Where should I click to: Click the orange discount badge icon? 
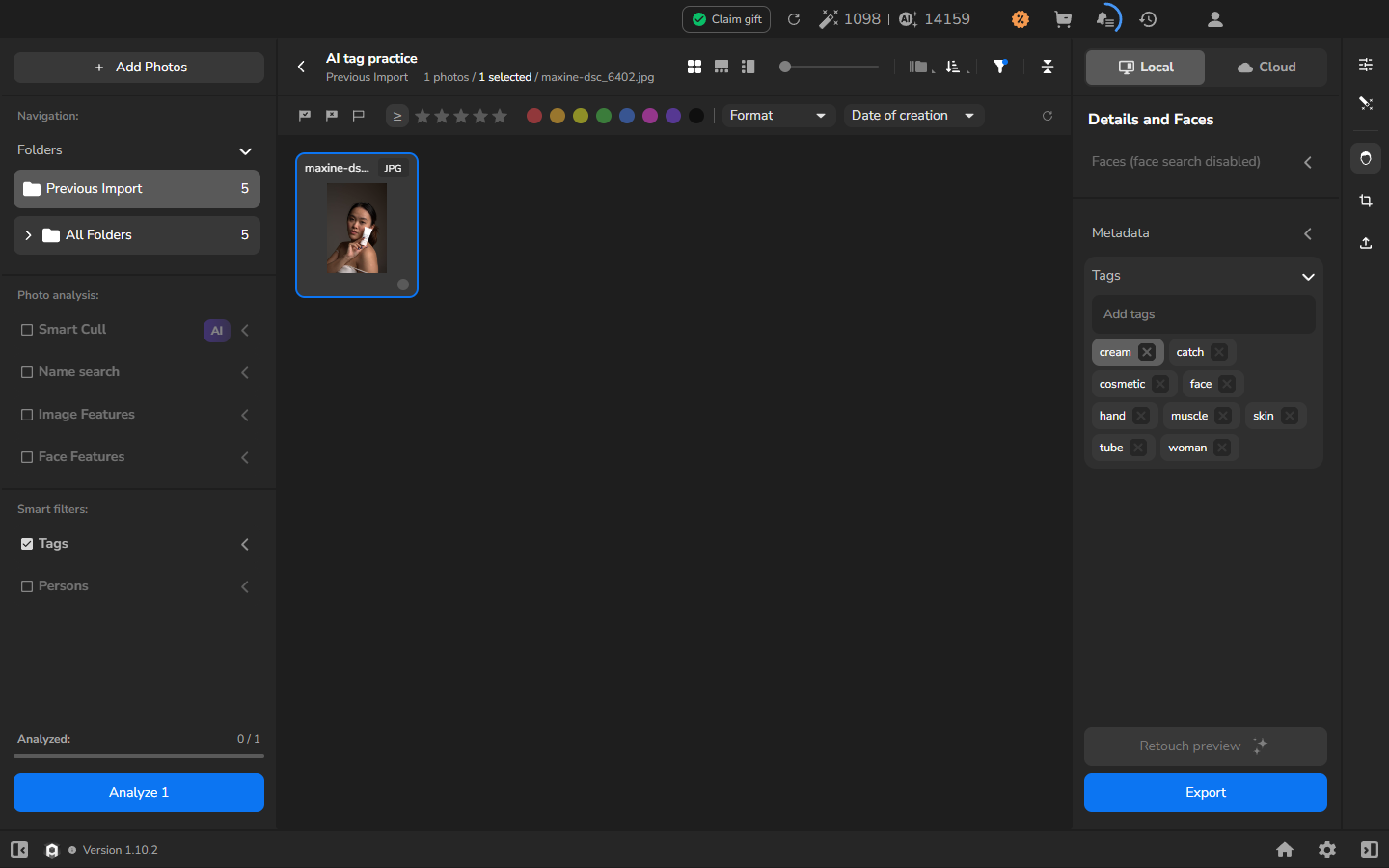[1021, 19]
